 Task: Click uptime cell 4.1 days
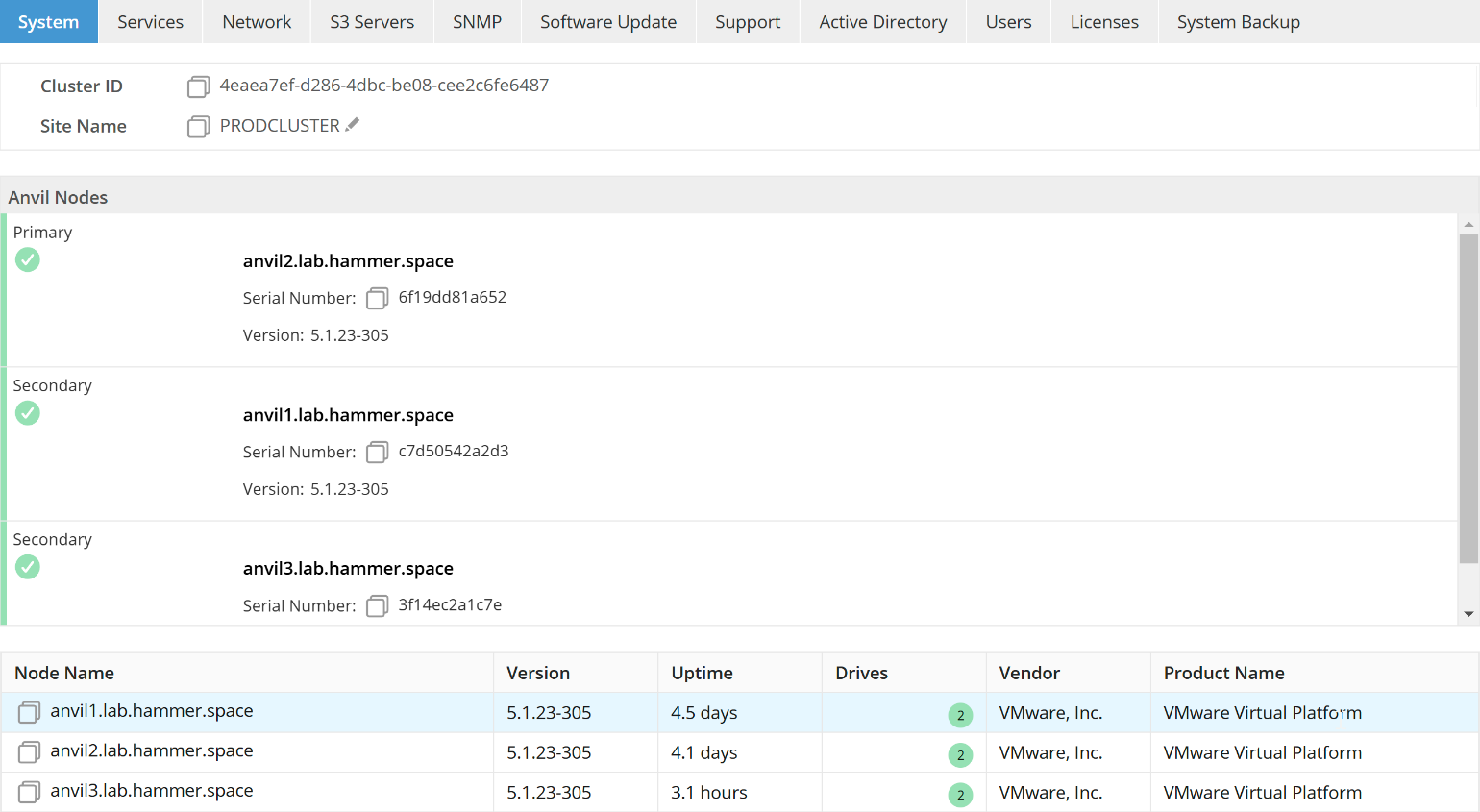click(704, 752)
